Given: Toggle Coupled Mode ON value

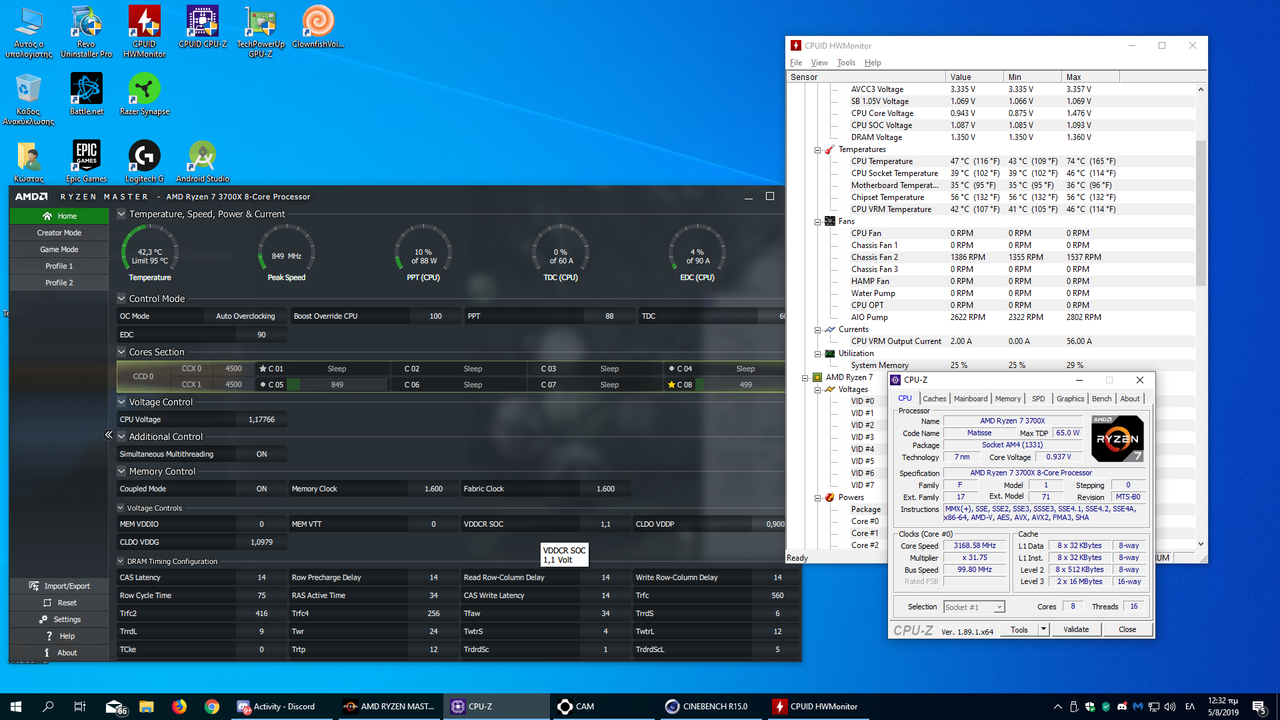Looking at the screenshot, I should [261, 489].
